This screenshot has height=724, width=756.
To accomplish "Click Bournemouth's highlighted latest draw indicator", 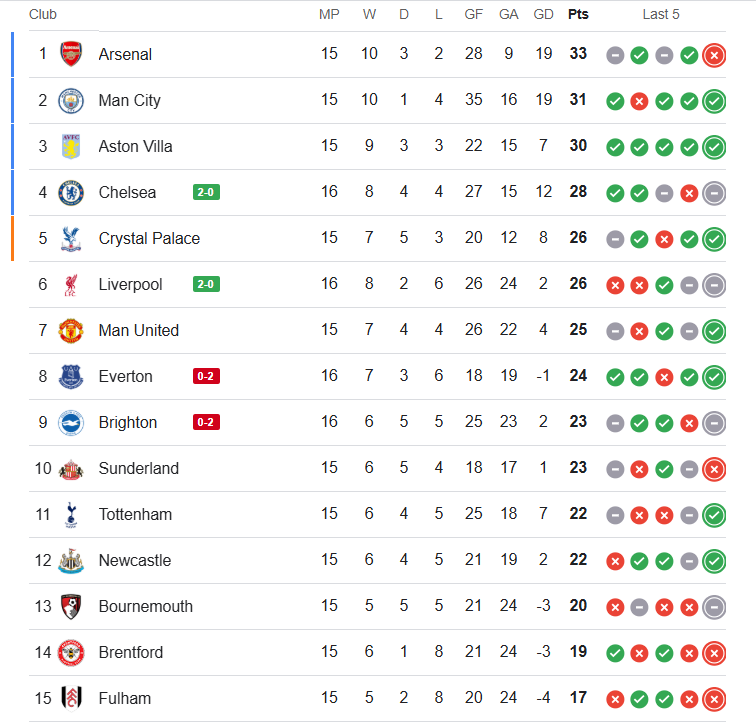I will [x=714, y=607].
